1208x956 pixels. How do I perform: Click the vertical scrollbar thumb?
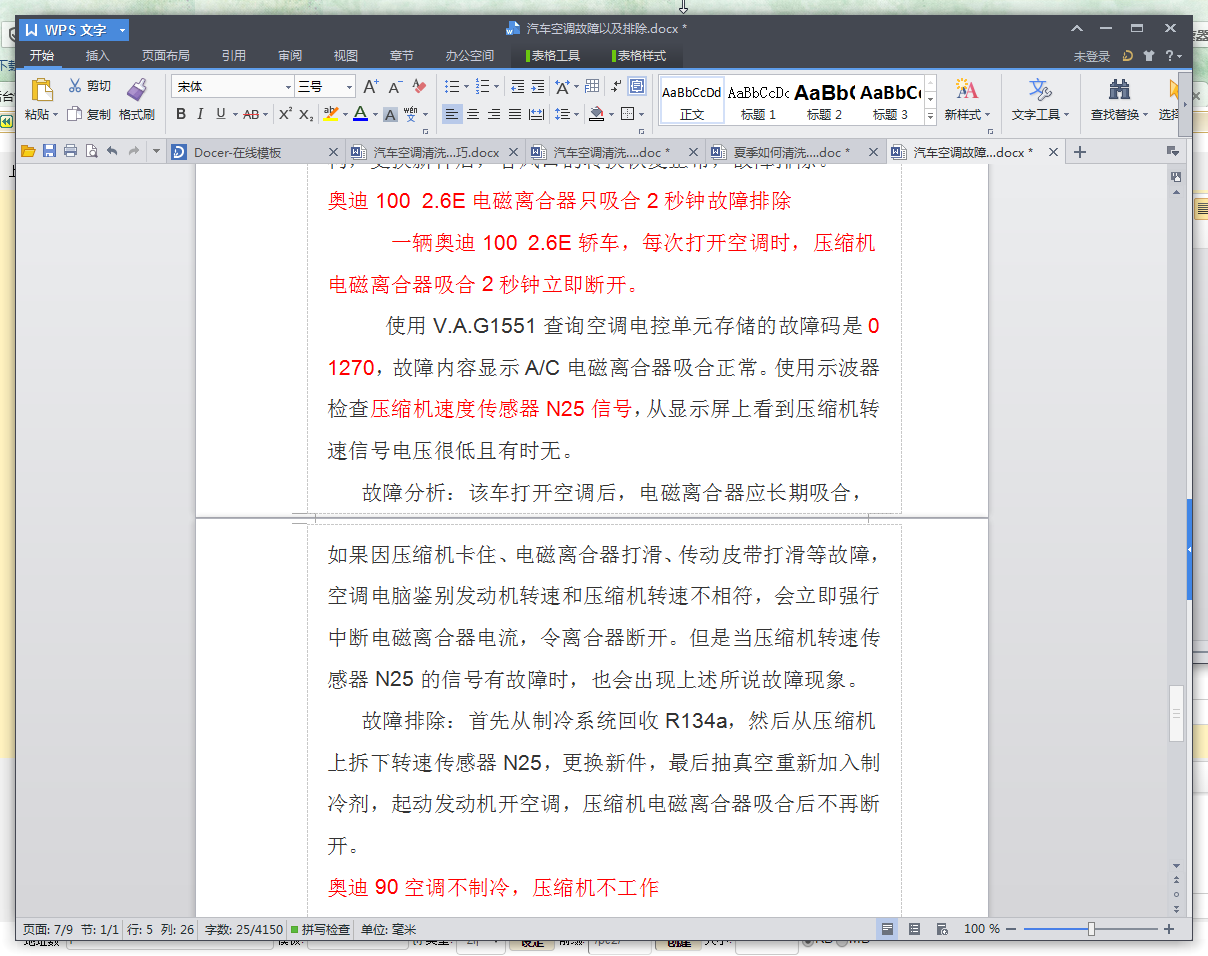[x=1176, y=714]
